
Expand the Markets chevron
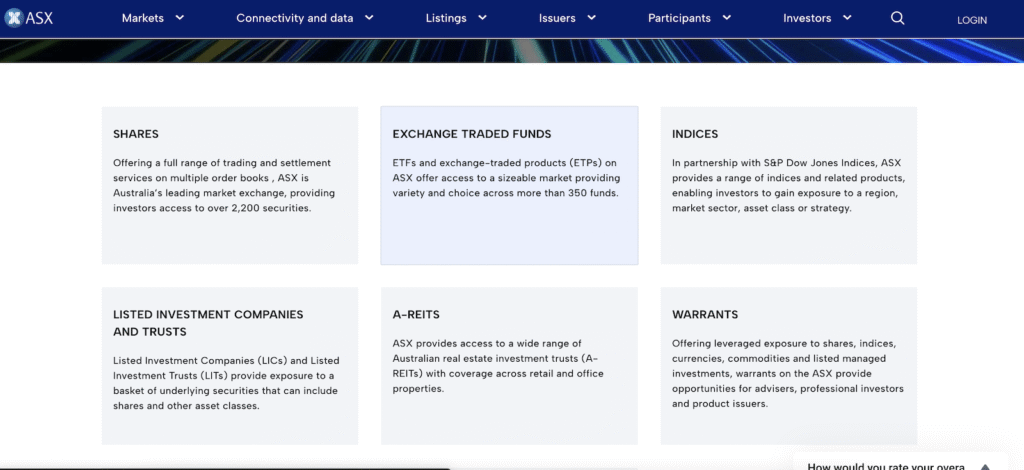pyautogui.click(x=180, y=18)
